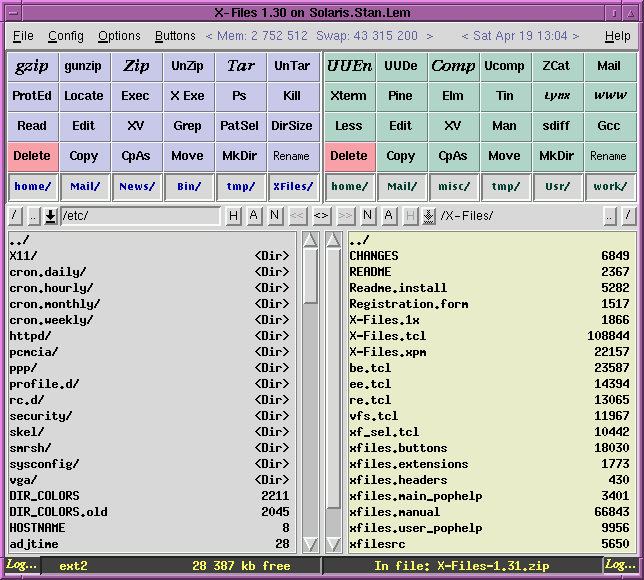Viewport: 644px width, 580px height.
Task: Open the Config menu
Action: [x=66, y=36]
